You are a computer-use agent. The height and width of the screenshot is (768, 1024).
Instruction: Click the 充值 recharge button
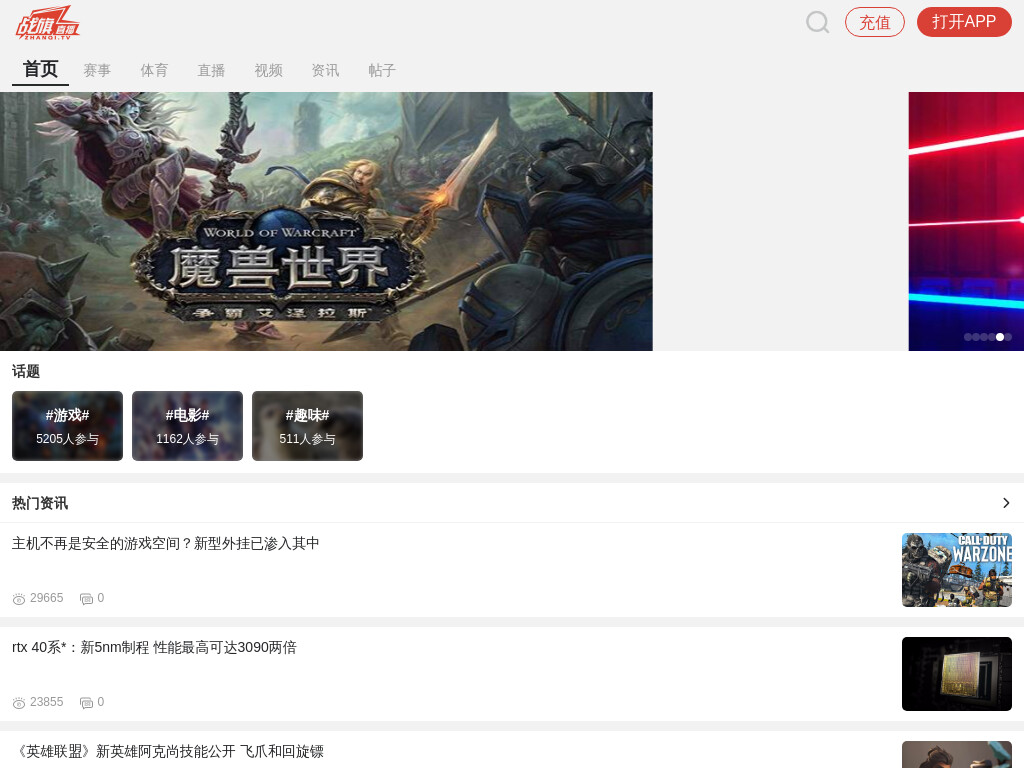coord(874,22)
